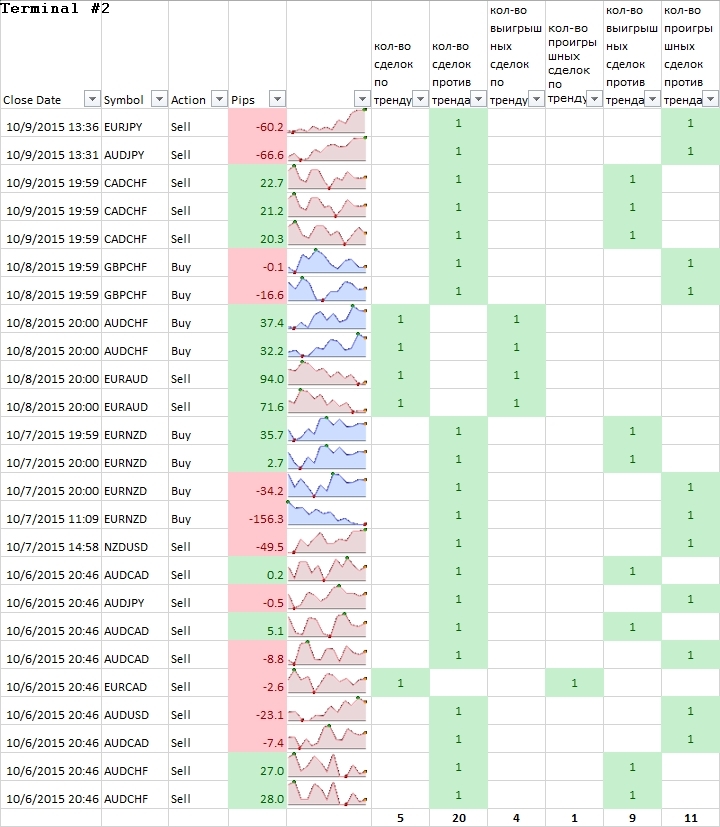Image resolution: width=720 pixels, height=827 pixels.
Task: Click the 35.7 pips cell
Action: (257, 430)
